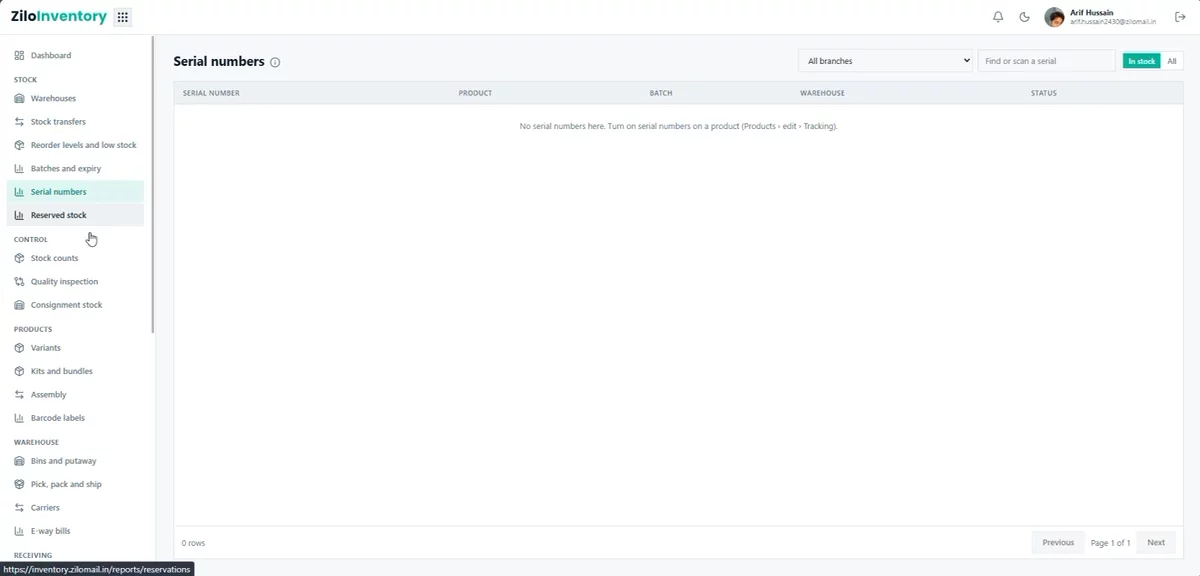Click the Status column header
Image resolution: width=1200 pixels, height=576 pixels.
(1044, 93)
